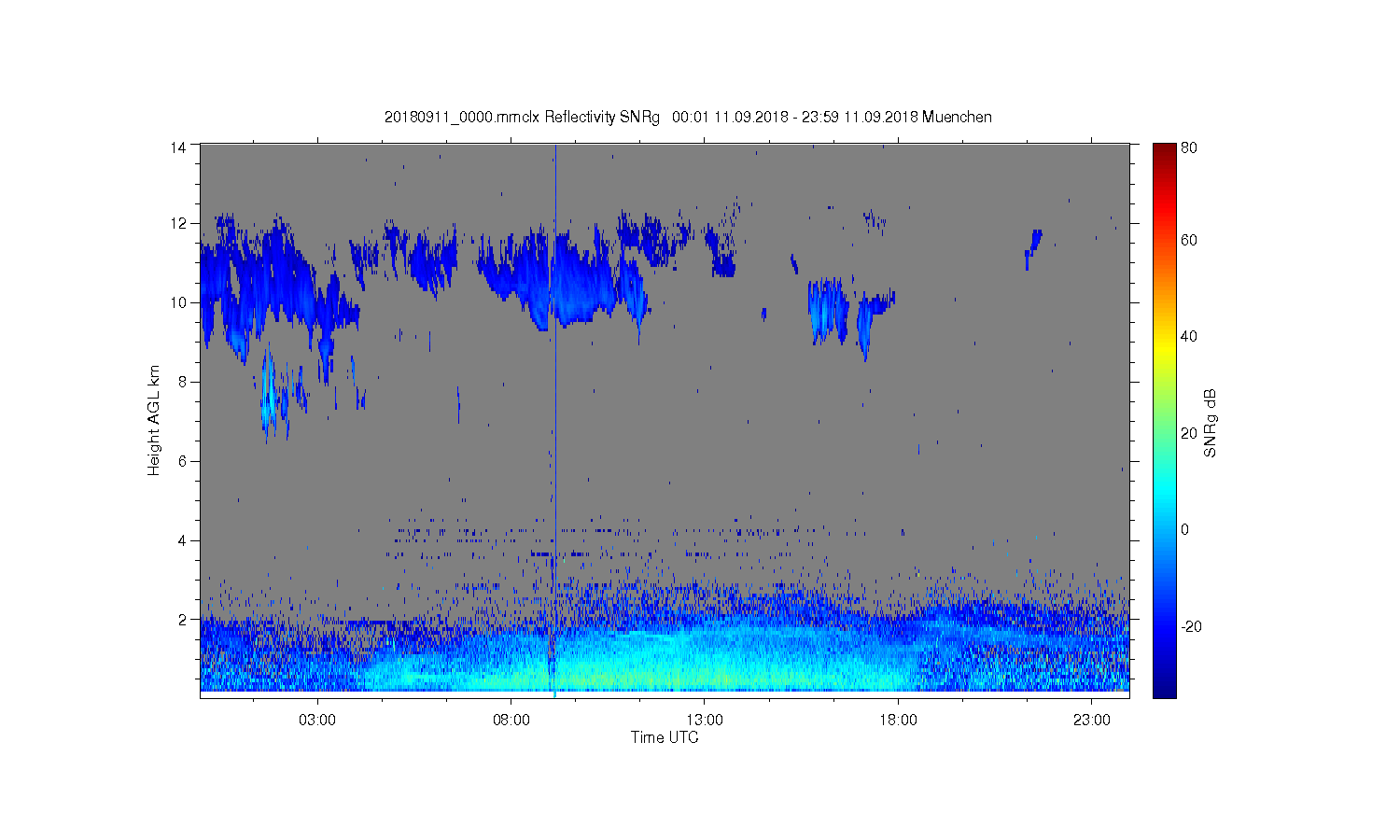Click the 18:00 time tick label
The width and height of the screenshot is (1400, 840).
899,721
